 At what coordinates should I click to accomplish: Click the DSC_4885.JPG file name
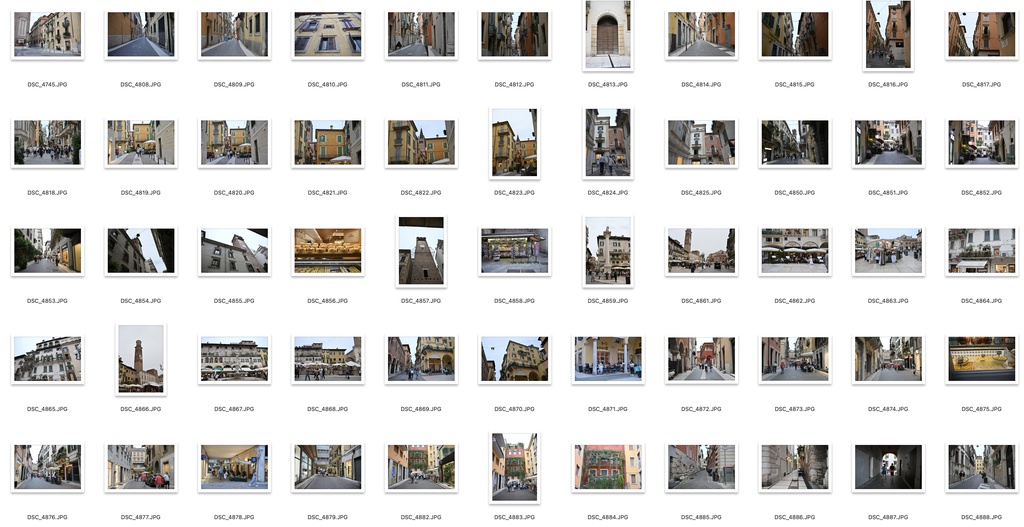(x=701, y=518)
